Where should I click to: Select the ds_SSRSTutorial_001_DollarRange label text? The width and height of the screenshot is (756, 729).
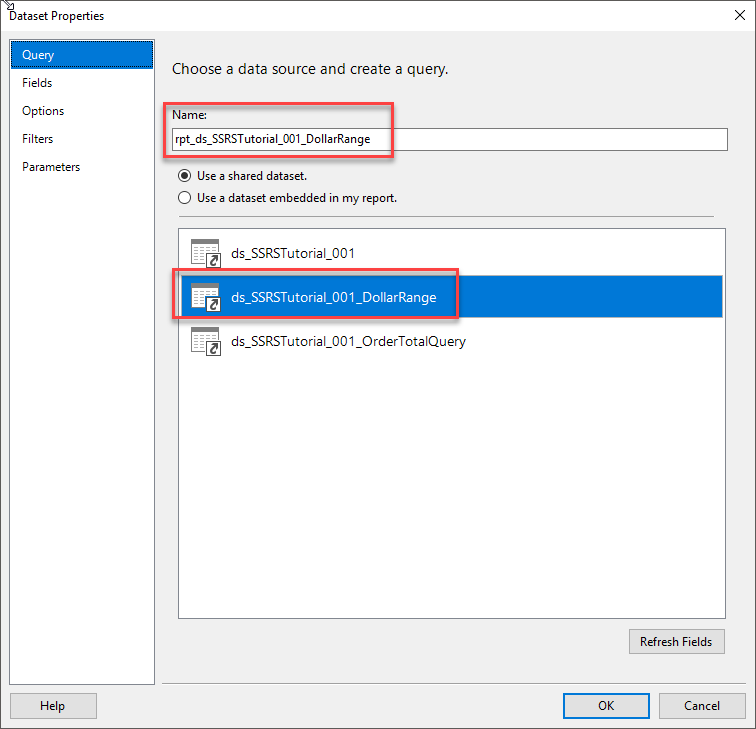(x=333, y=297)
